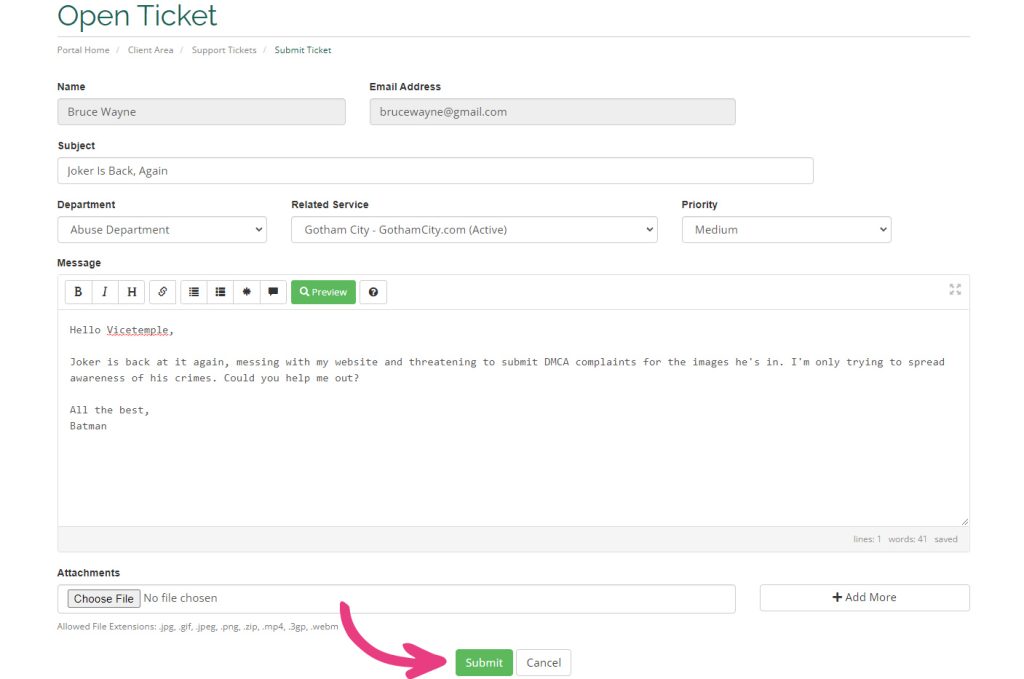Toggle bold formatting in the message editor
1024x679 pixels.
point(78,292)
